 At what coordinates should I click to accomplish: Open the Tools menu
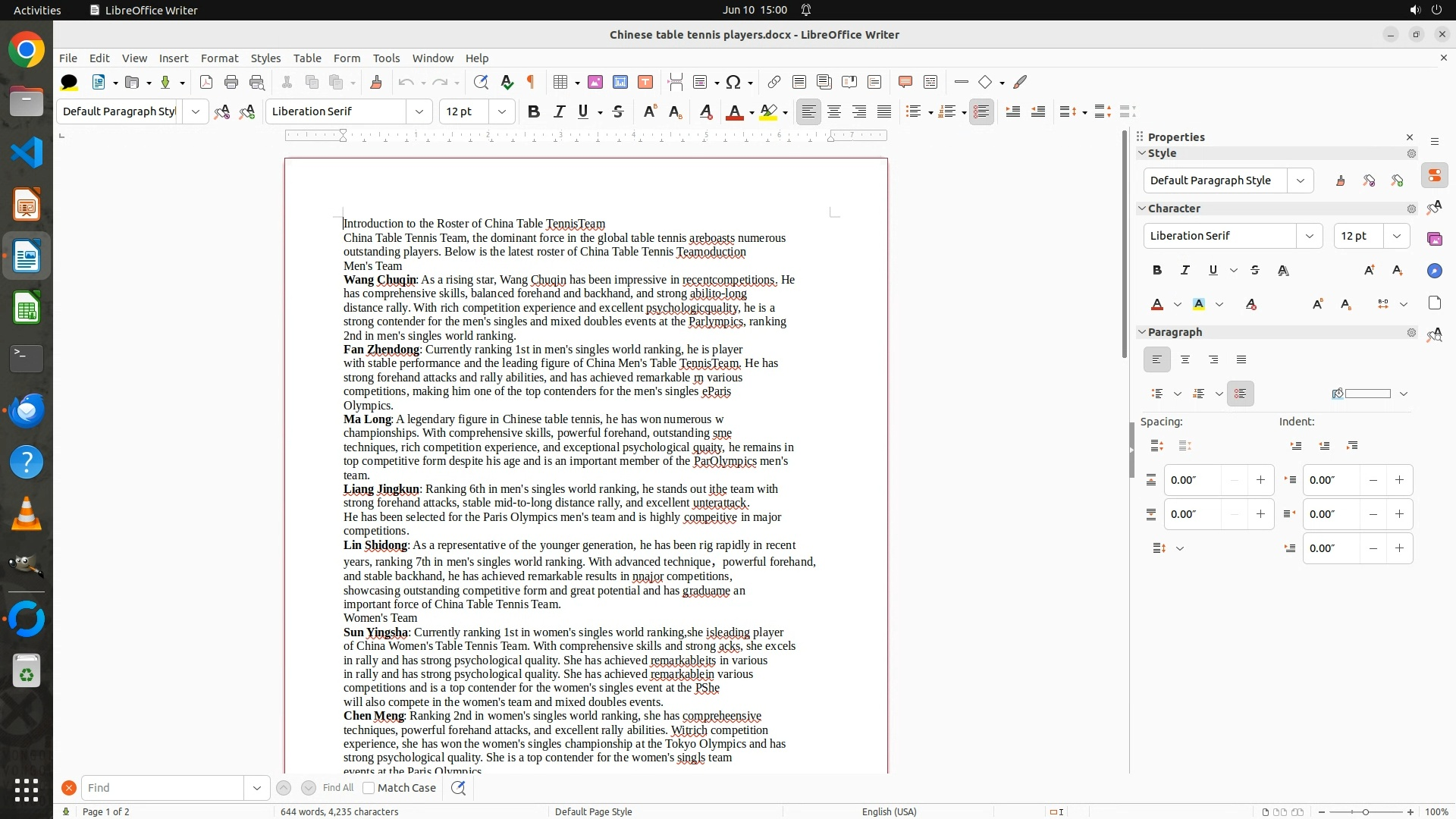[386, 58]
